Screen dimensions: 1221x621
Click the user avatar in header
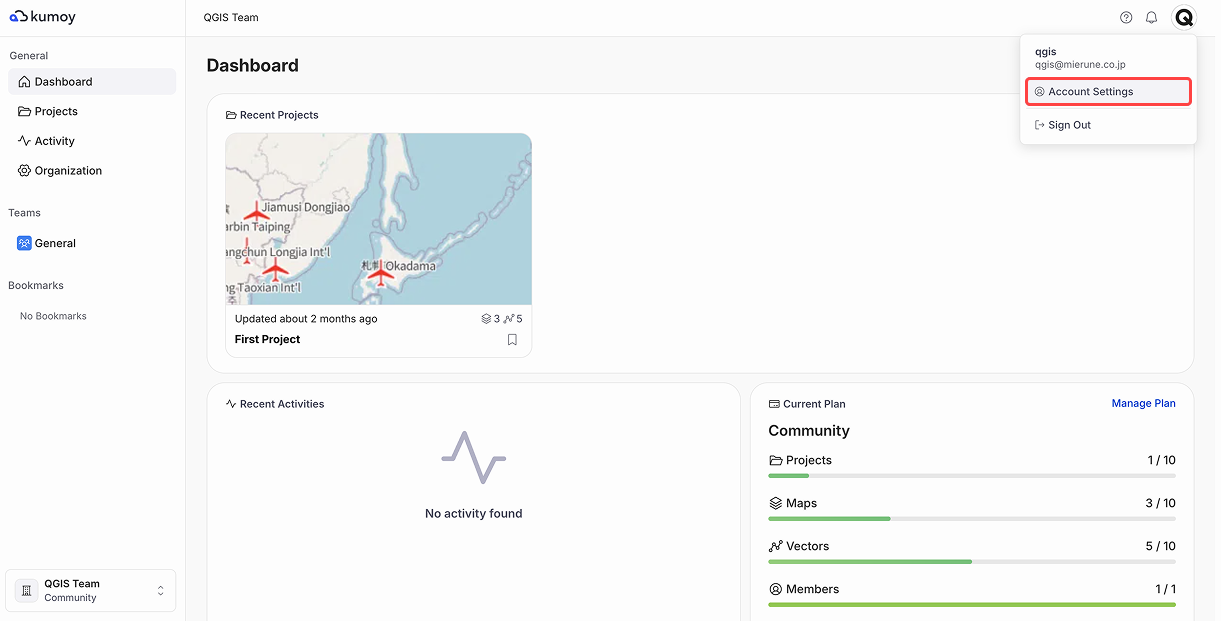point(1184,18)
